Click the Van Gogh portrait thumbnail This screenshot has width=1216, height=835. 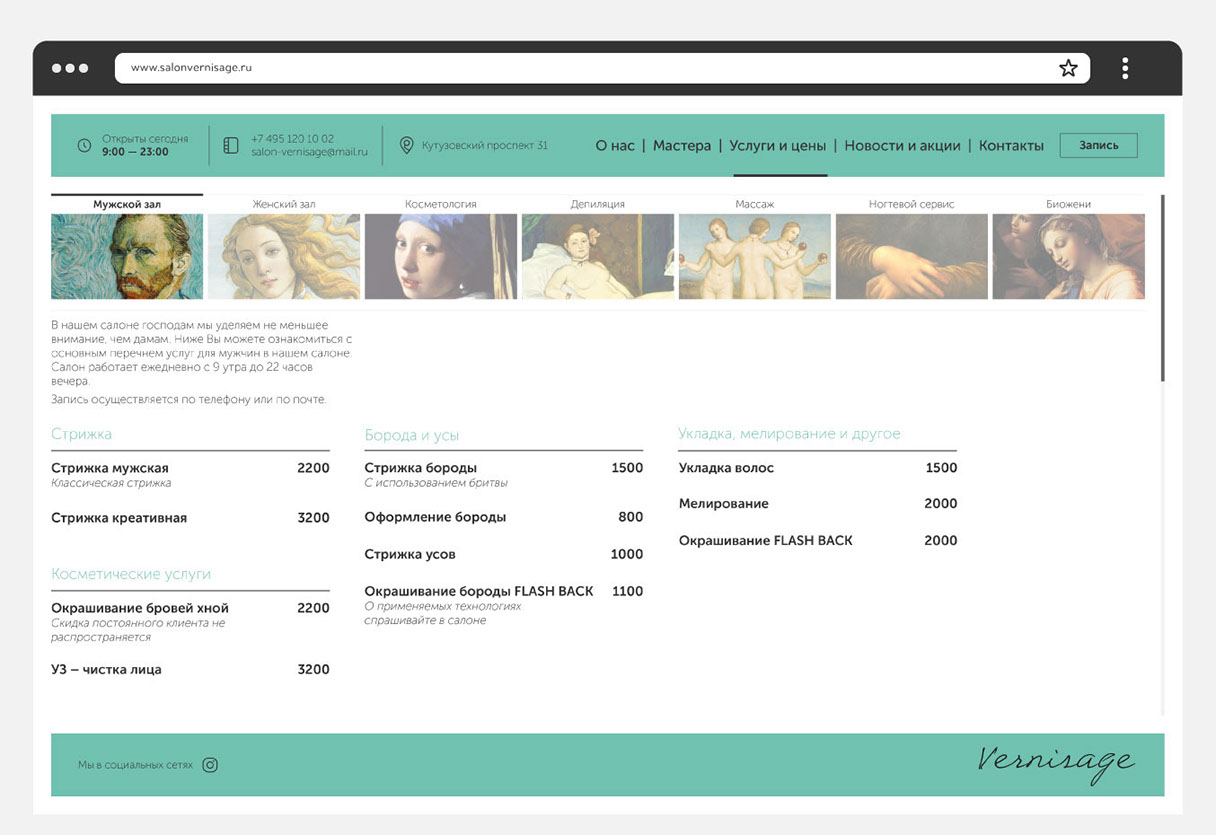(x=127, y=256)
